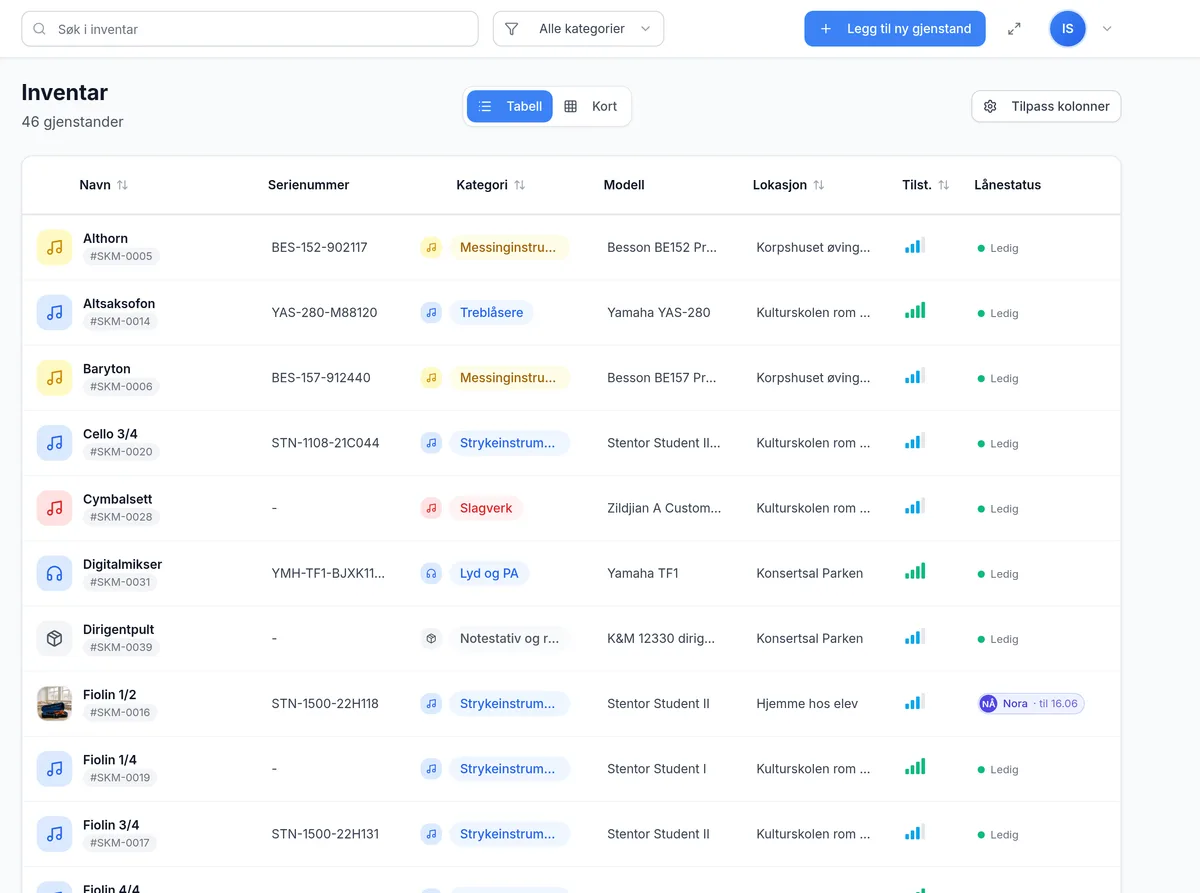
Task: Sort table by Tilst. column
Action: pyautogui.click(x=926, y=185)
